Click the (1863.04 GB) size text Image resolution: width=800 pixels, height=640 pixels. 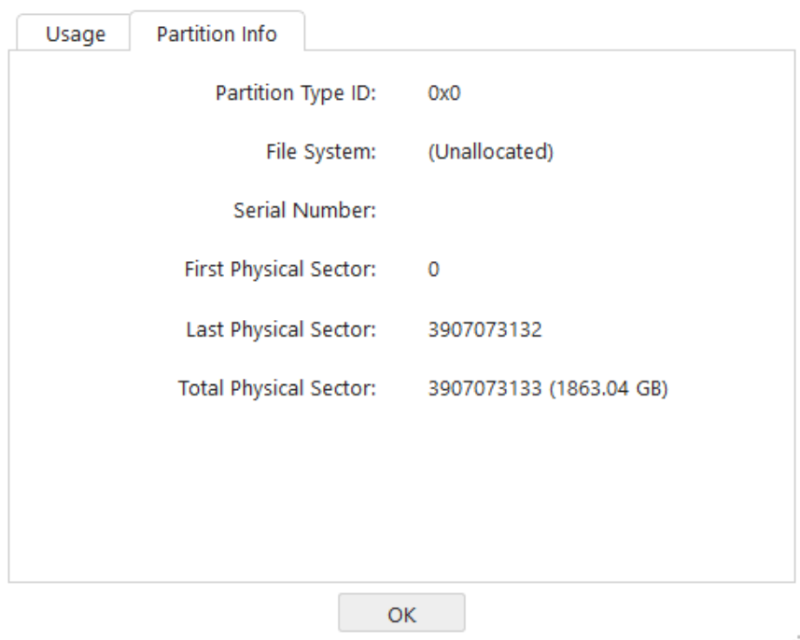pyautogui.click(x=608, y=388)
